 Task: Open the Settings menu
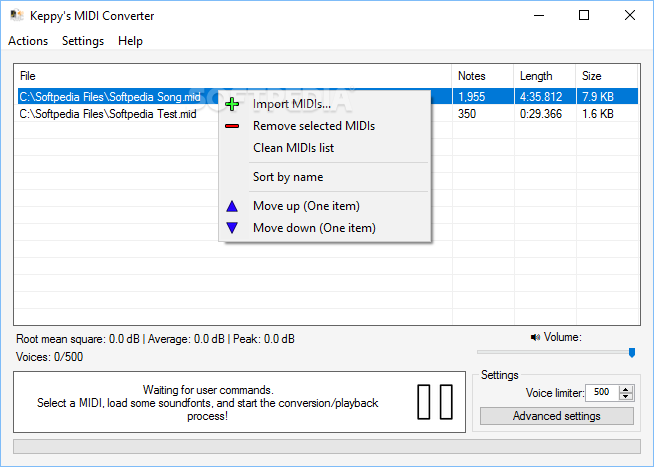[83, 41]
